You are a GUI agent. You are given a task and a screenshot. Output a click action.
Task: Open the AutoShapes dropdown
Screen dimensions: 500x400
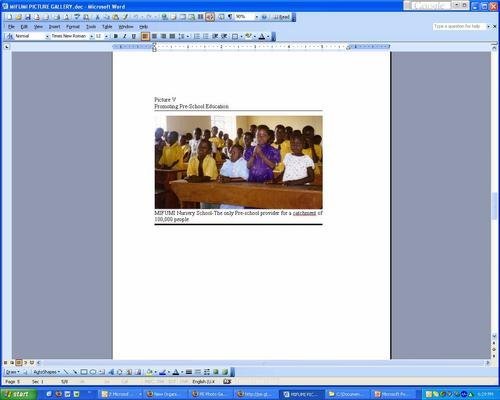point(47,372)
